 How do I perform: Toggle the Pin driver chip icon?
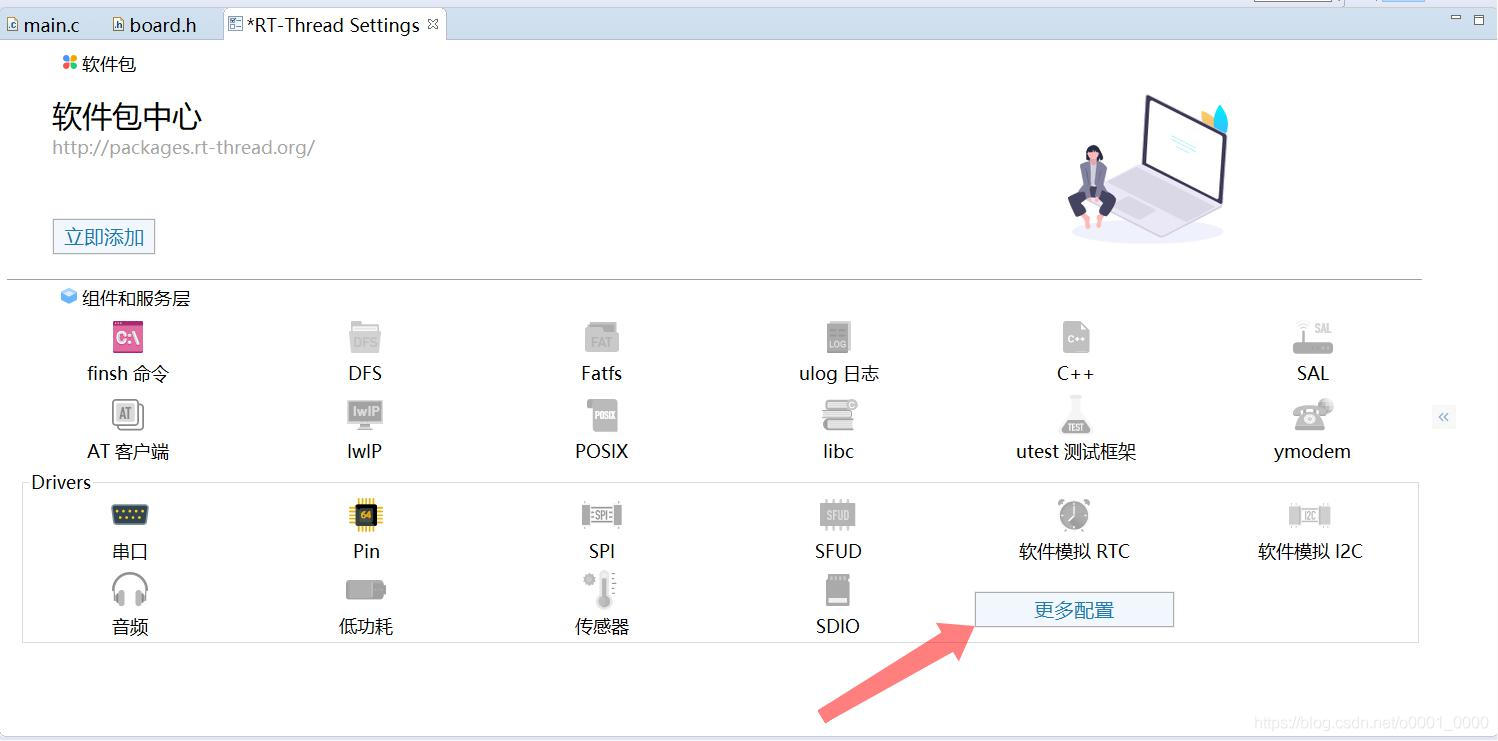[x=366, y=515]
